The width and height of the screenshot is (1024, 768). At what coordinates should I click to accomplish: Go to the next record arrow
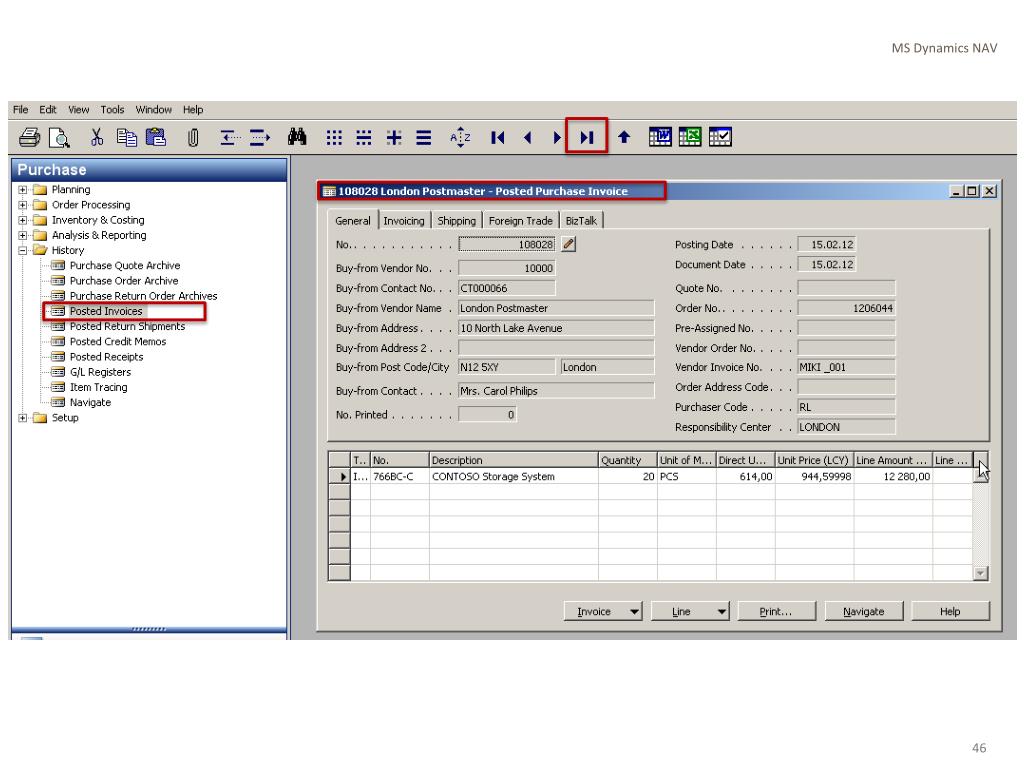pyautogui.click(x=556, y=137)
